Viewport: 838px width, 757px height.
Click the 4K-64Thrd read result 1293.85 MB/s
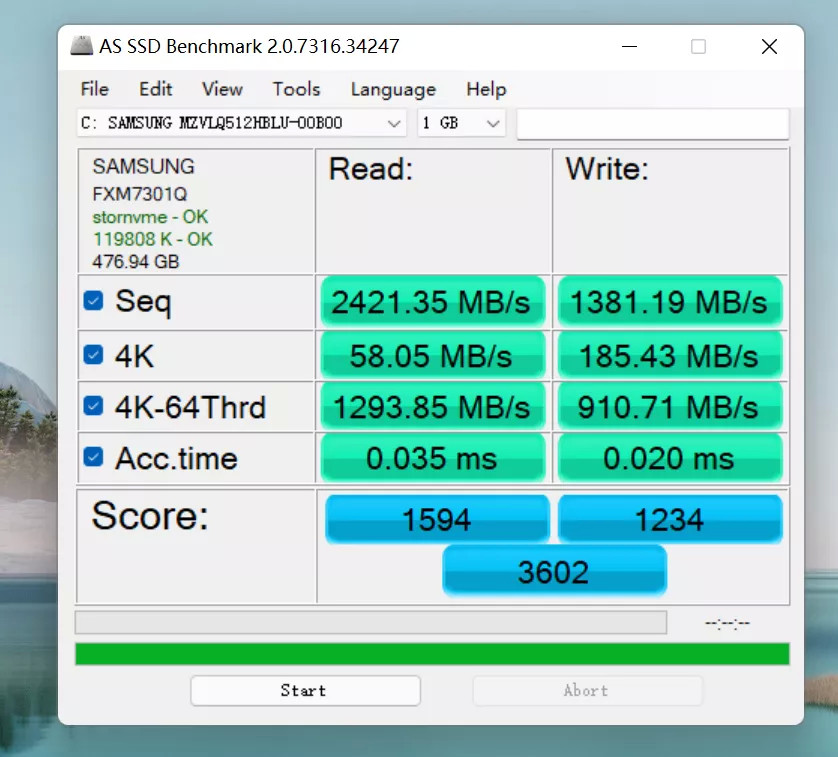coord(433,406)
